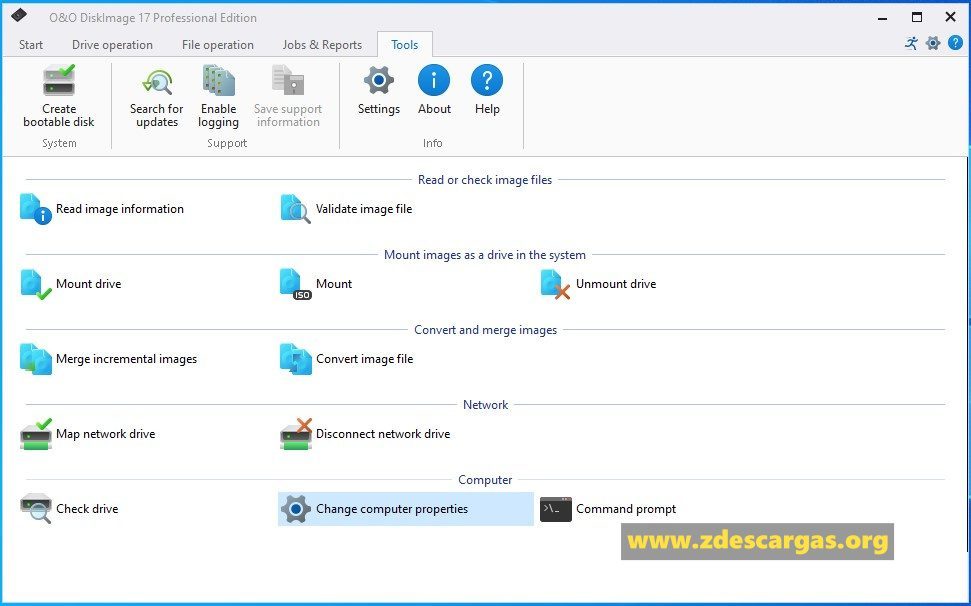Click the grayed Save support information item
Viewport: 971px width, 606px height.
288,97
